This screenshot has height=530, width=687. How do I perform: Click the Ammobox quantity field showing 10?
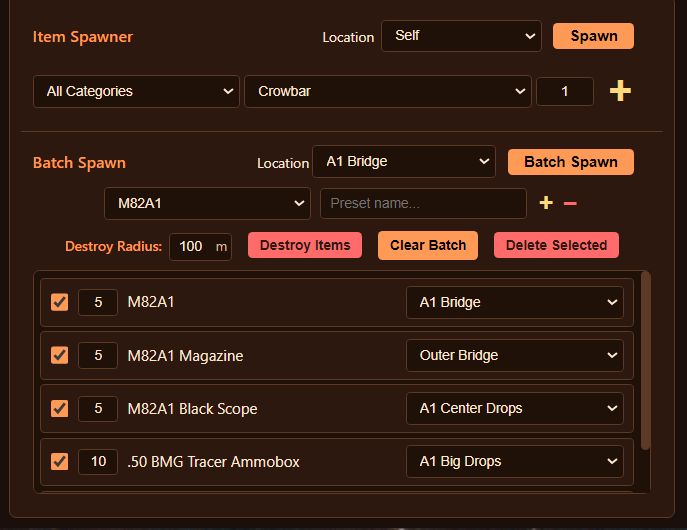[98, 461]
